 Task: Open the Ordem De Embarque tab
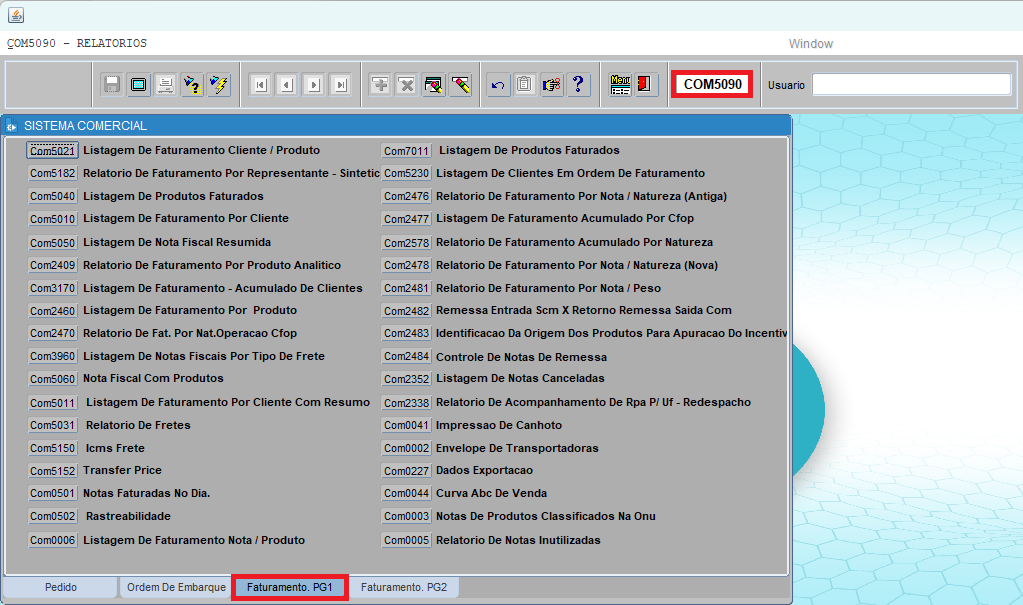pos(176,588)
